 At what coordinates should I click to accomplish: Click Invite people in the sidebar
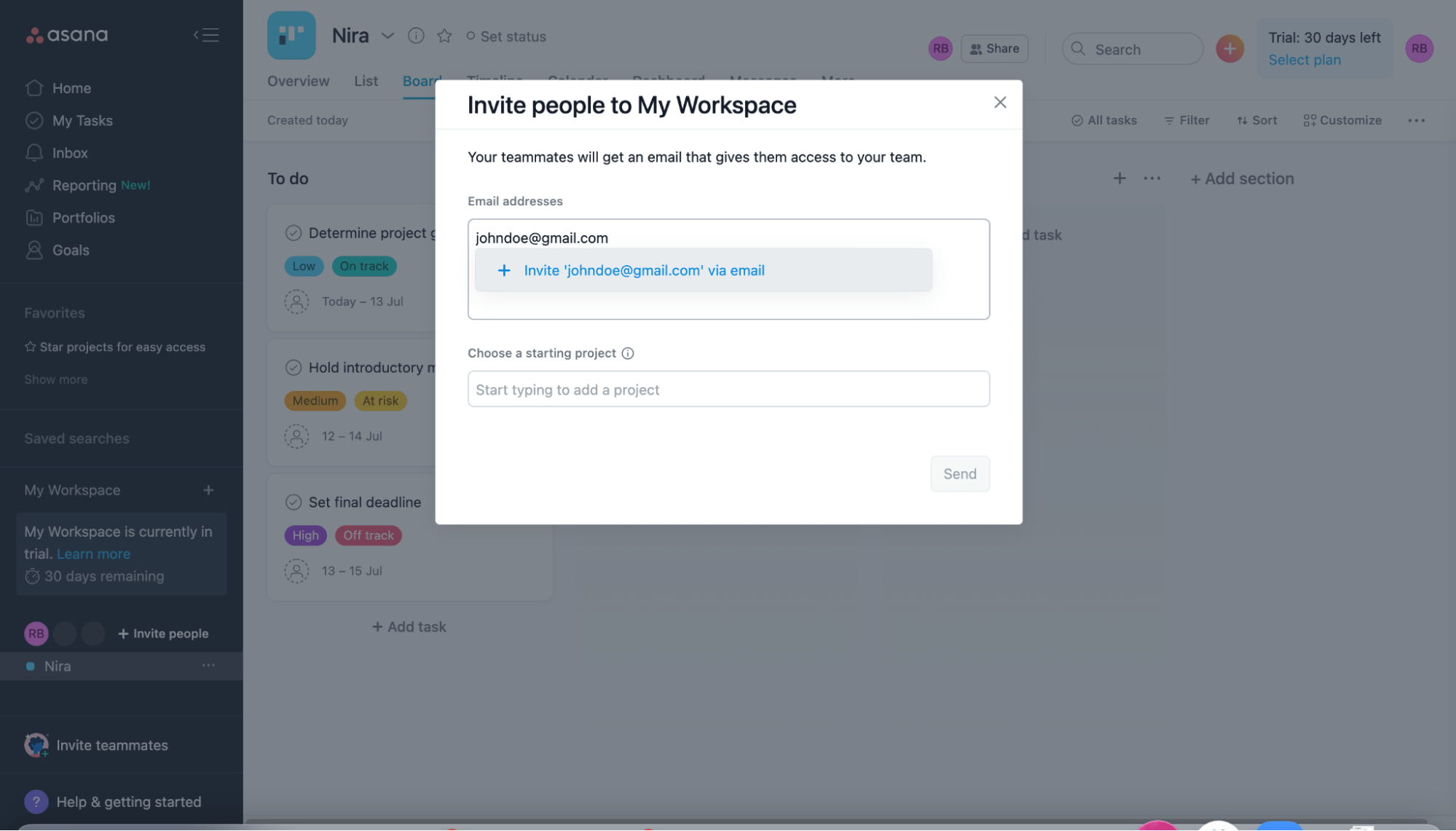pyautogui.click(x=163, y=634)
